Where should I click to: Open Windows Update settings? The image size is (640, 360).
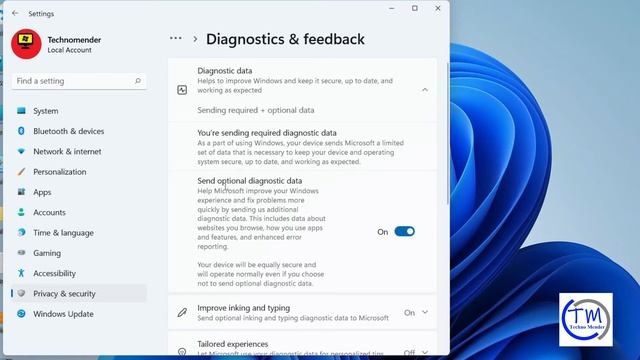click(79, 314)
